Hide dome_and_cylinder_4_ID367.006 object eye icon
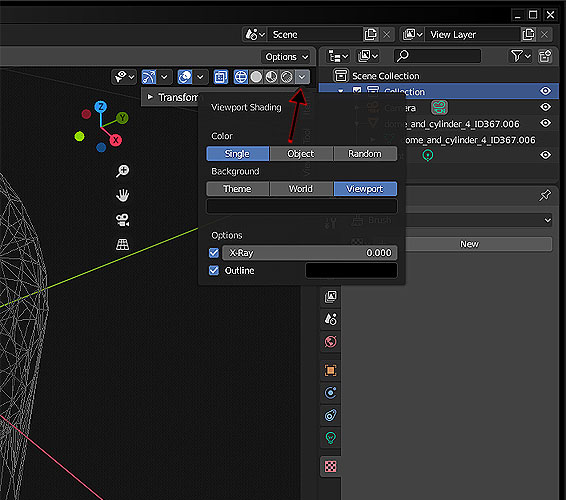The height and width of the screenshot is (500, 566). click(545, 123)
